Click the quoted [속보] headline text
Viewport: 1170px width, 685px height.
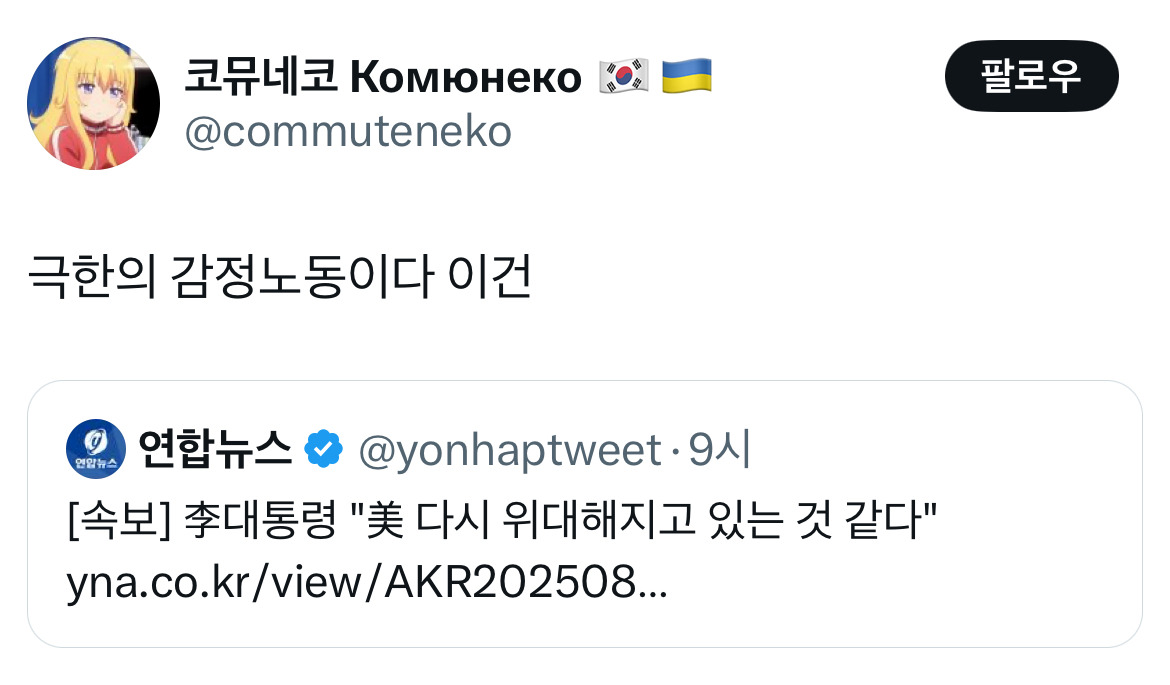[501, 520]
